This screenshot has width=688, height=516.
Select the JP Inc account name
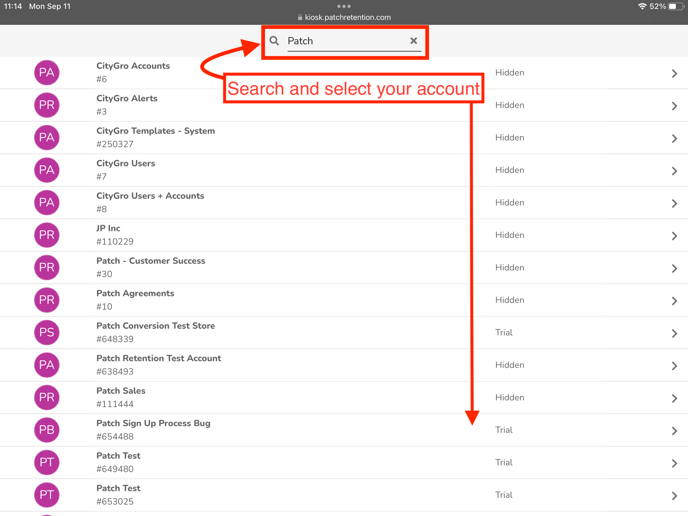click(x=108, y=228)
